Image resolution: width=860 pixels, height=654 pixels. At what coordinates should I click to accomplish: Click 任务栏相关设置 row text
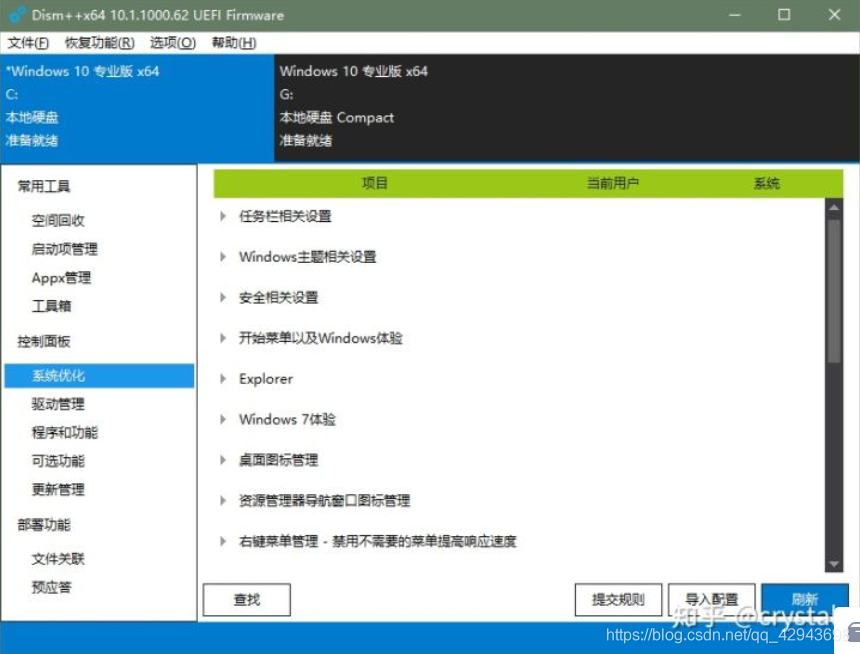coord(285,216)
